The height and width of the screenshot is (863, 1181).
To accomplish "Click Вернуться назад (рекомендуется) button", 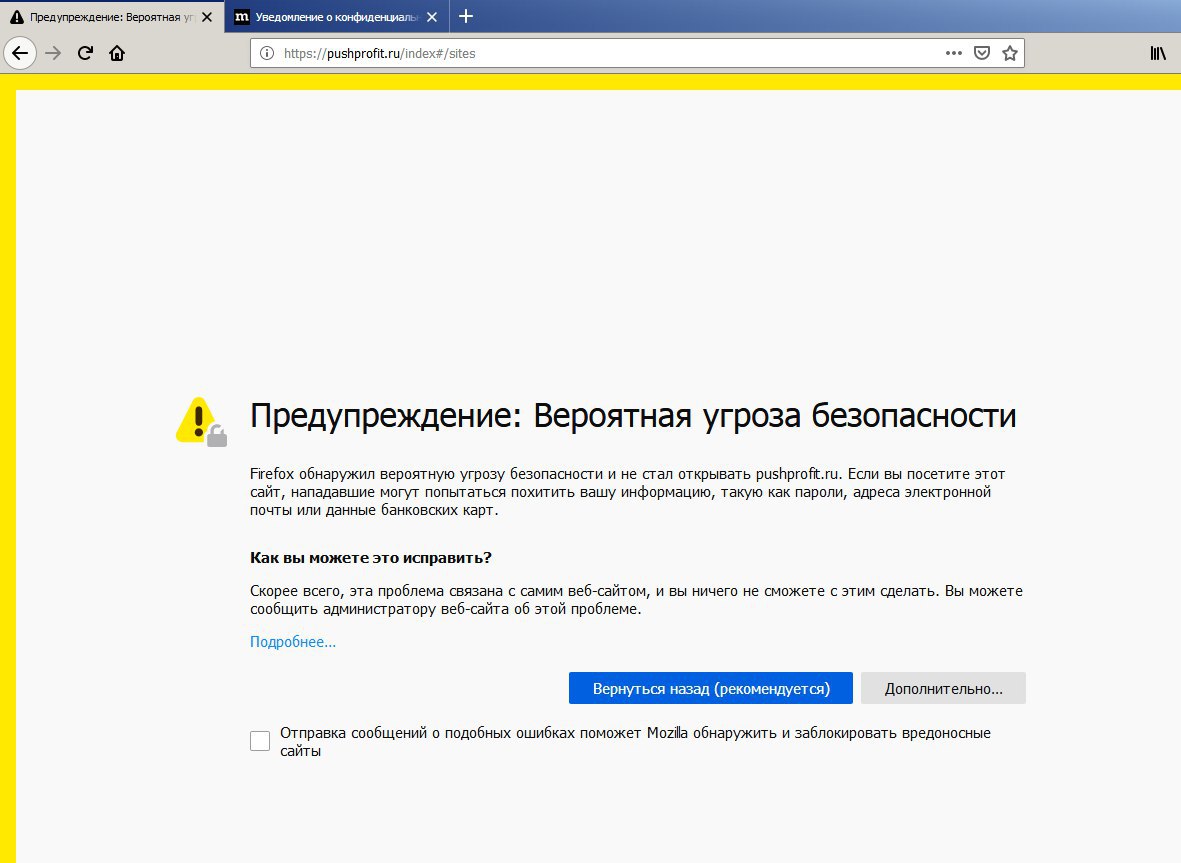I will click(710, 688).
